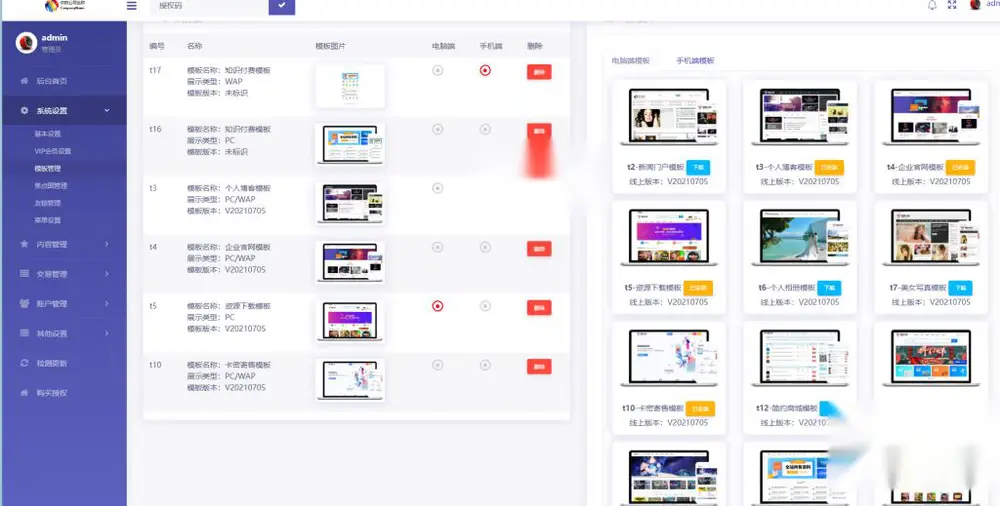This screenshot has width=1000, height=506.
Task: Focus the 授权码 input field
Action: [x=210, y=6]
